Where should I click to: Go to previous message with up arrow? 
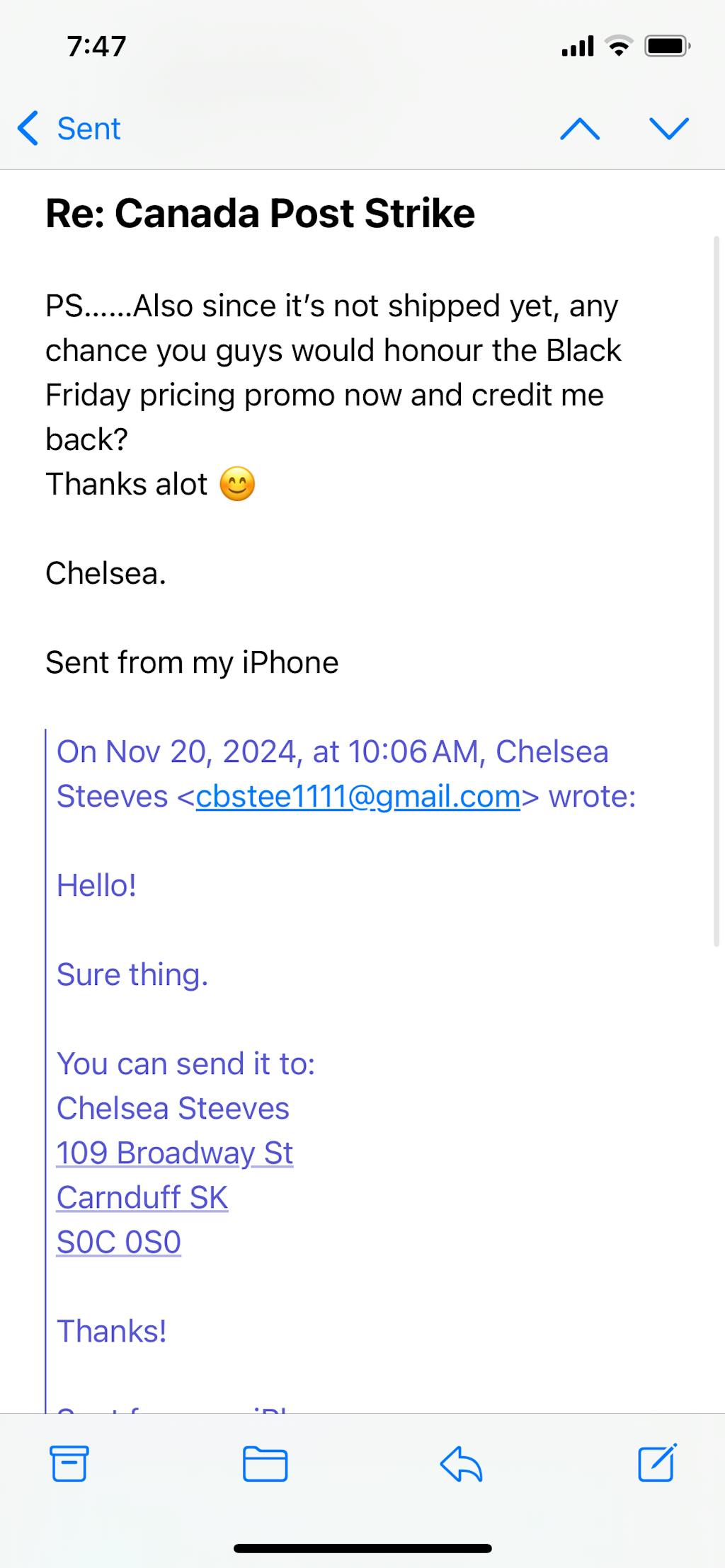(580, 129)
